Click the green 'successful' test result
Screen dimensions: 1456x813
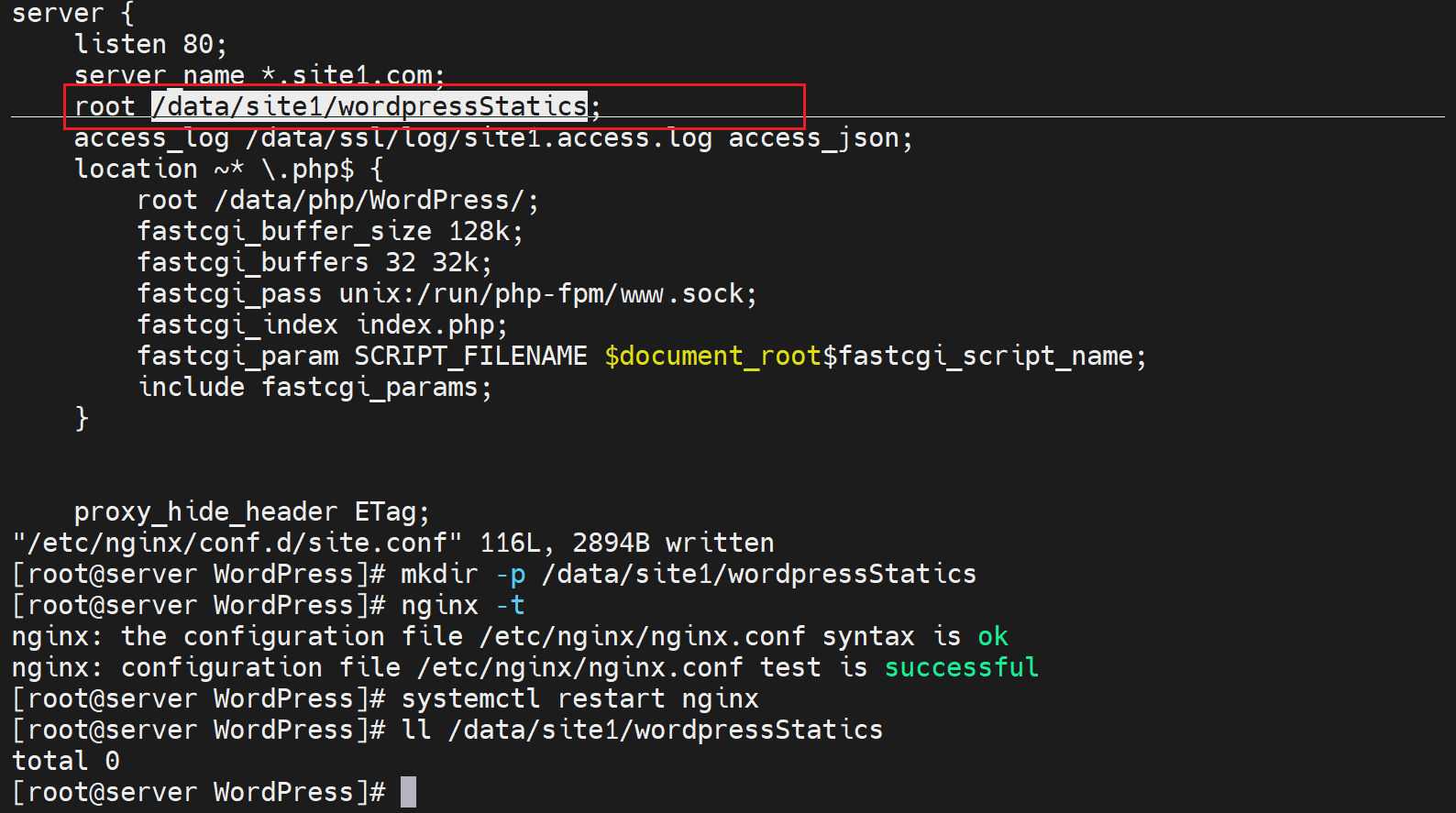pyautogui.click(x=961, y=668)
